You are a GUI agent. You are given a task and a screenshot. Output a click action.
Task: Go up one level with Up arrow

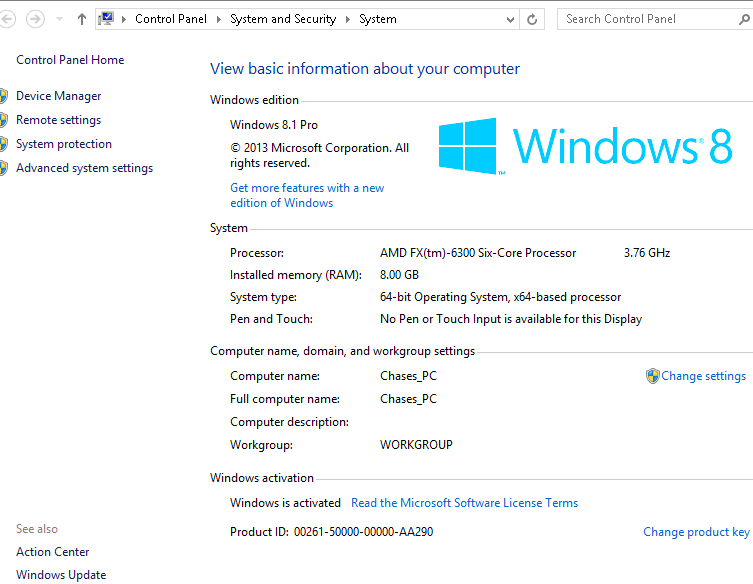coord(82,19)
